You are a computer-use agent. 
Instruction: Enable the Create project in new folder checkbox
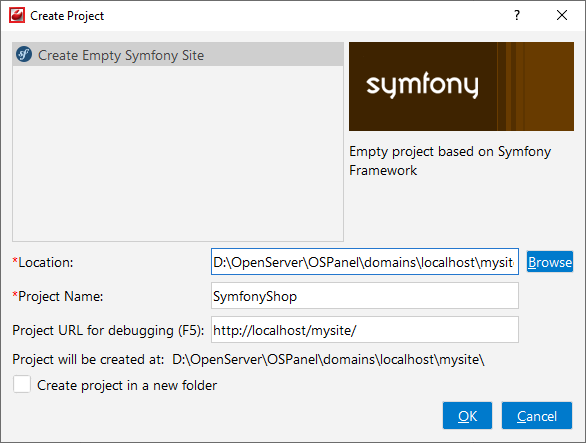[x=22, y=384]
